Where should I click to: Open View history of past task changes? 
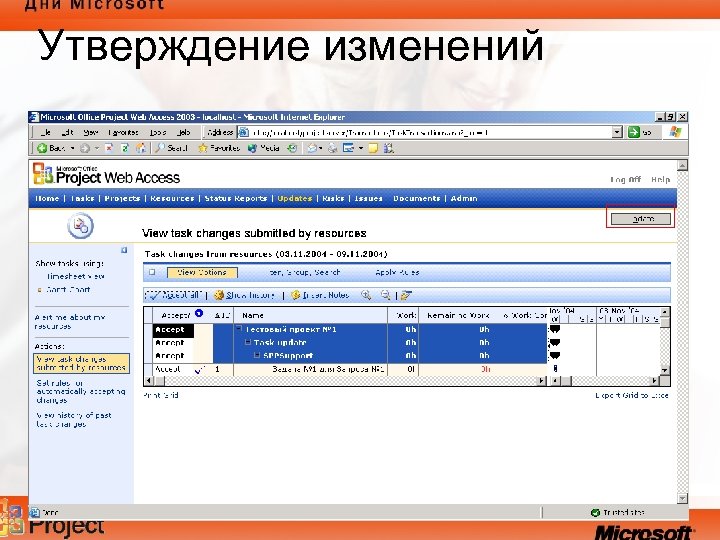[x=74, y=420]
